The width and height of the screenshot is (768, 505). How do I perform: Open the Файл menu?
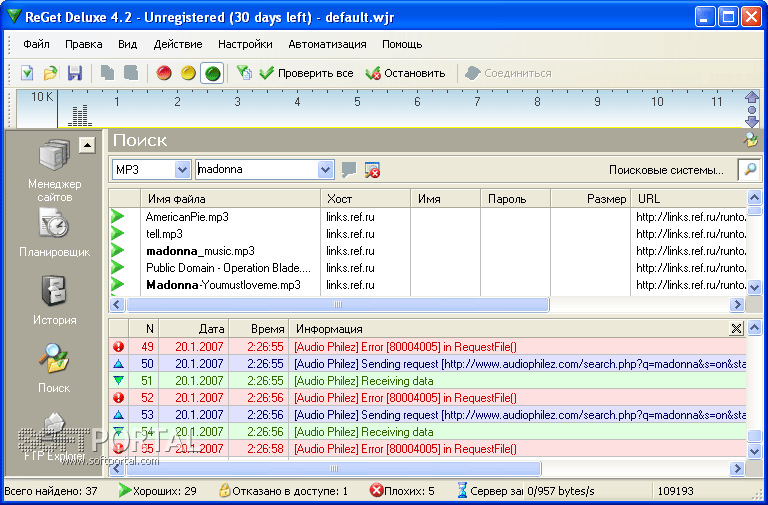click(x=36, y=44)
